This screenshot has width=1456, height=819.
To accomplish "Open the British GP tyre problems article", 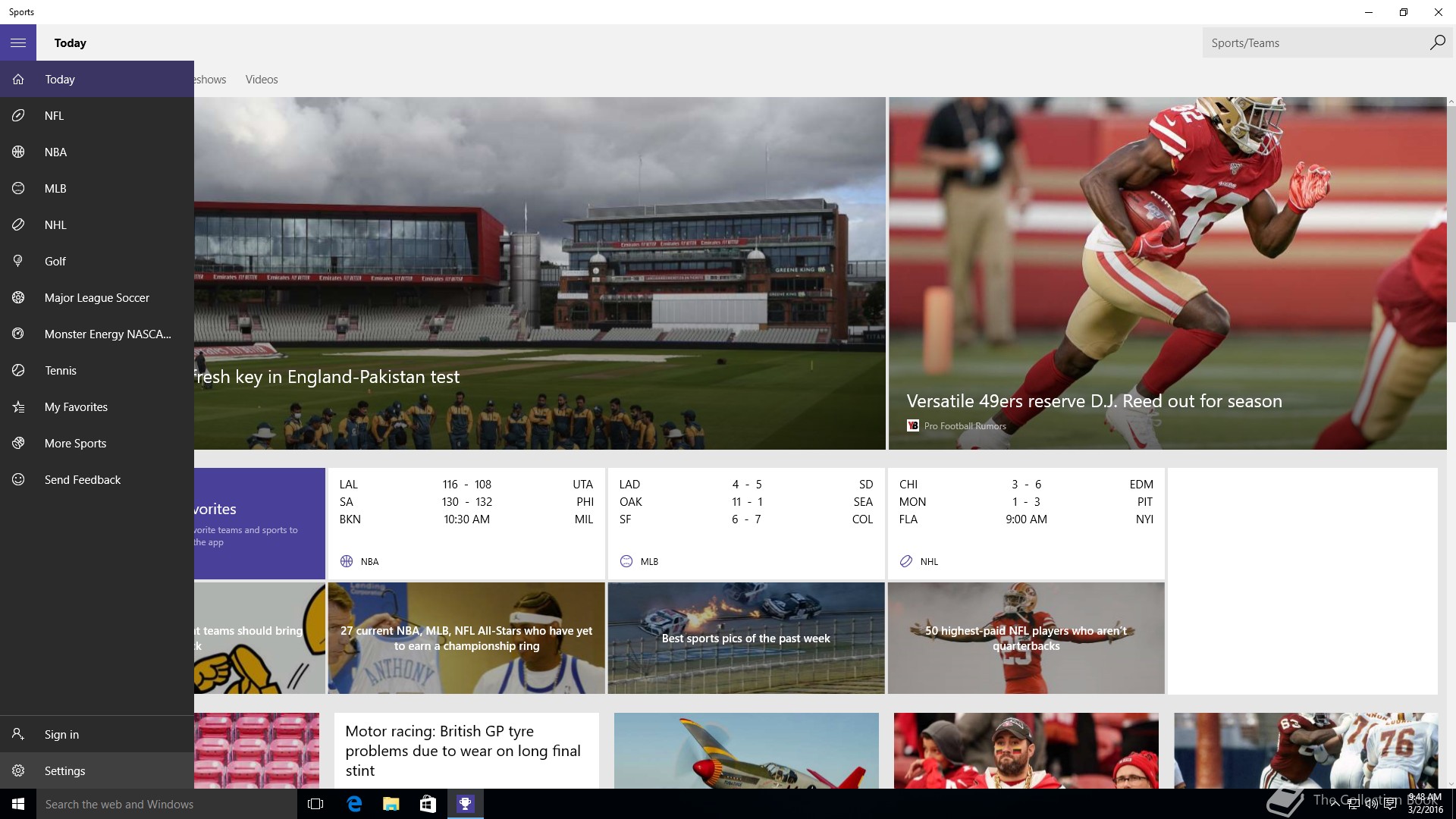I will [x=466, y=751].
